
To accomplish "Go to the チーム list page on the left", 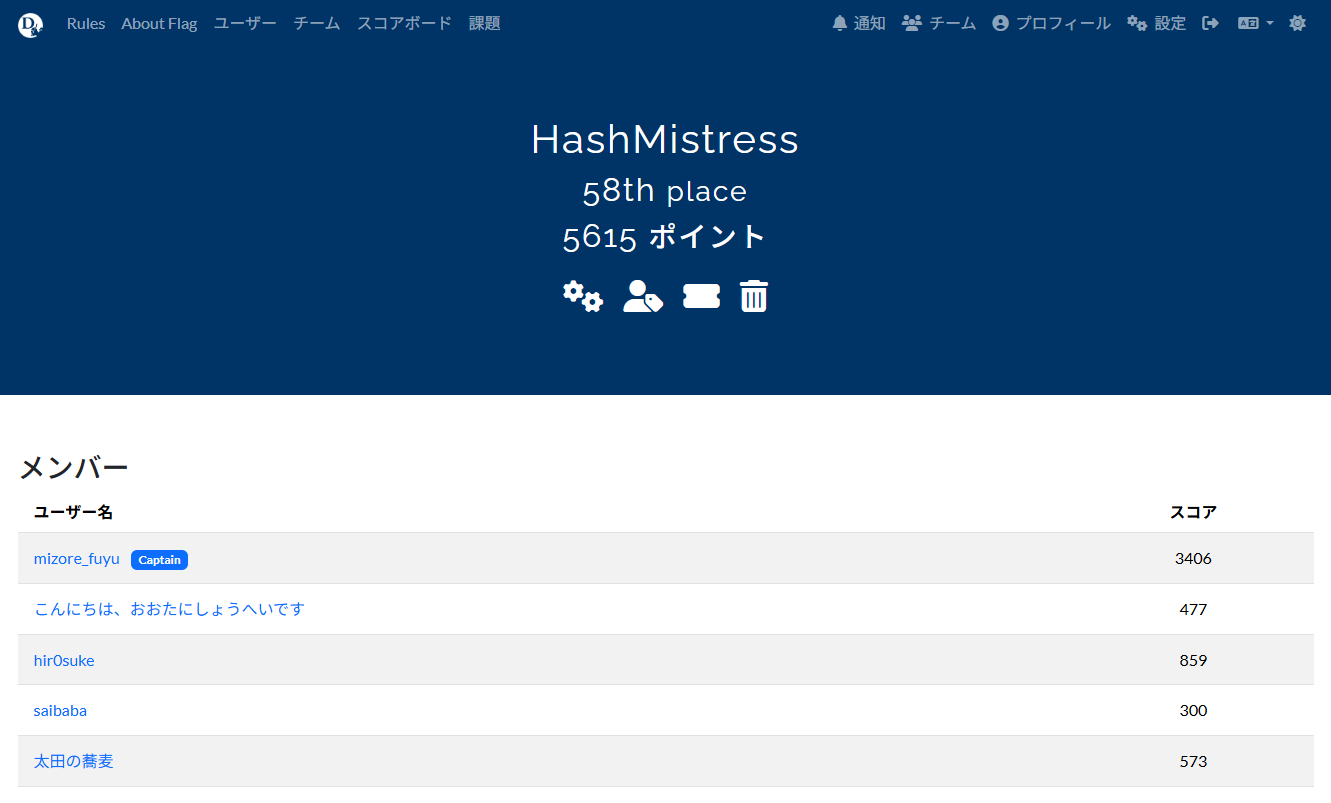I will pyautogui.click(x=317, y=23).
